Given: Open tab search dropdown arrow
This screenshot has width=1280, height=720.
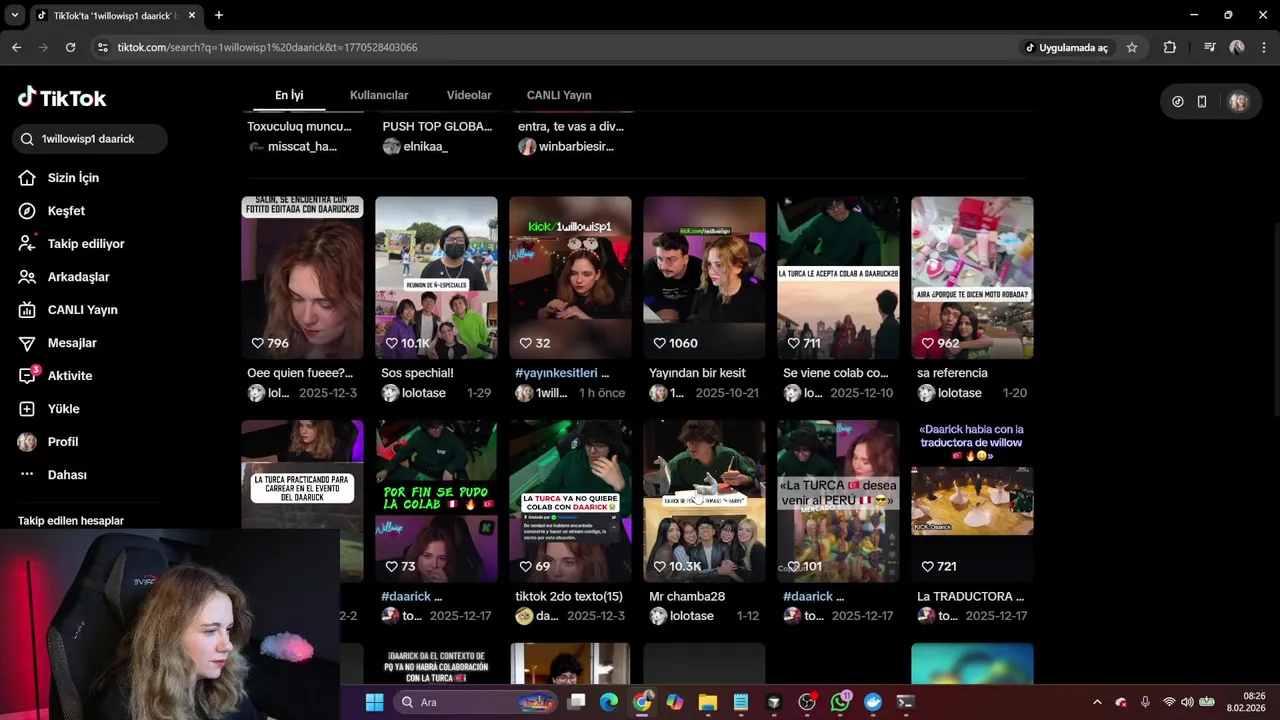Looking at the screenshot, I should click(14, 15).
